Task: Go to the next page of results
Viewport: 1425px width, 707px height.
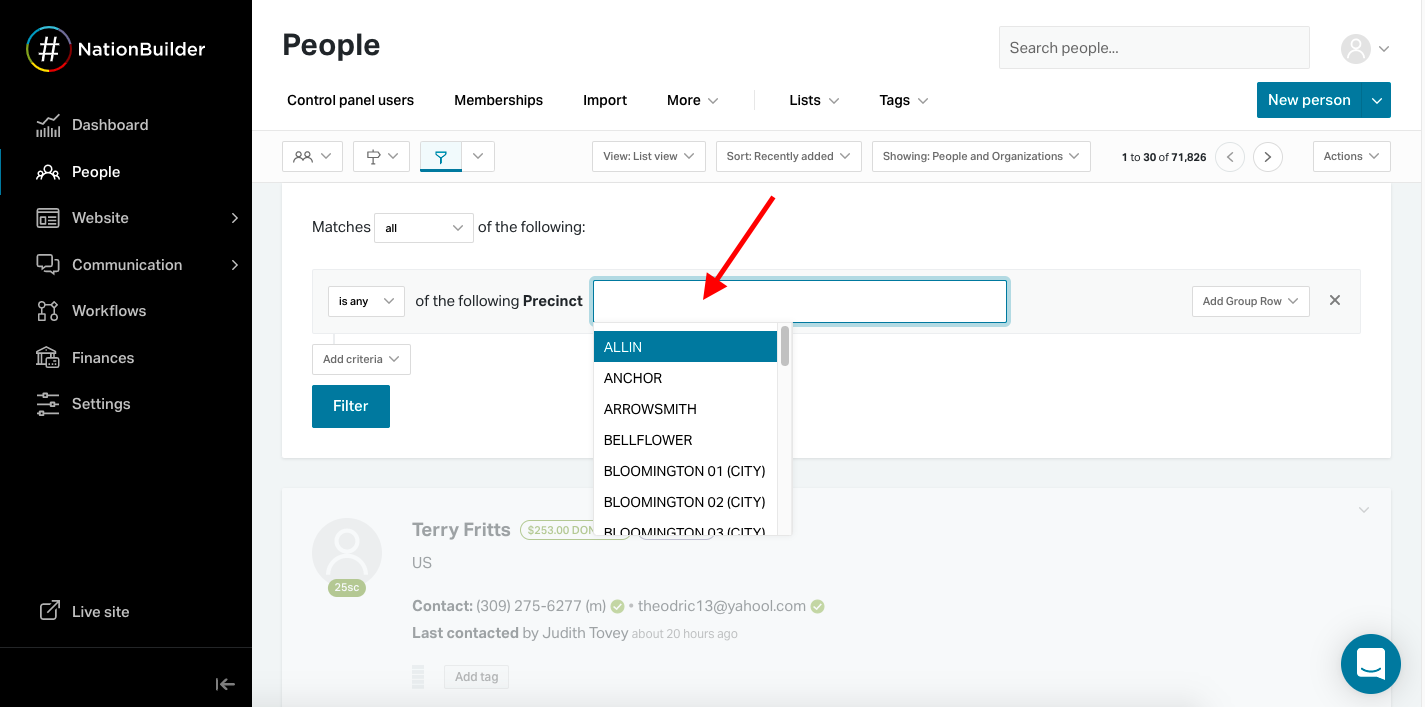Action: [1267, 157]
